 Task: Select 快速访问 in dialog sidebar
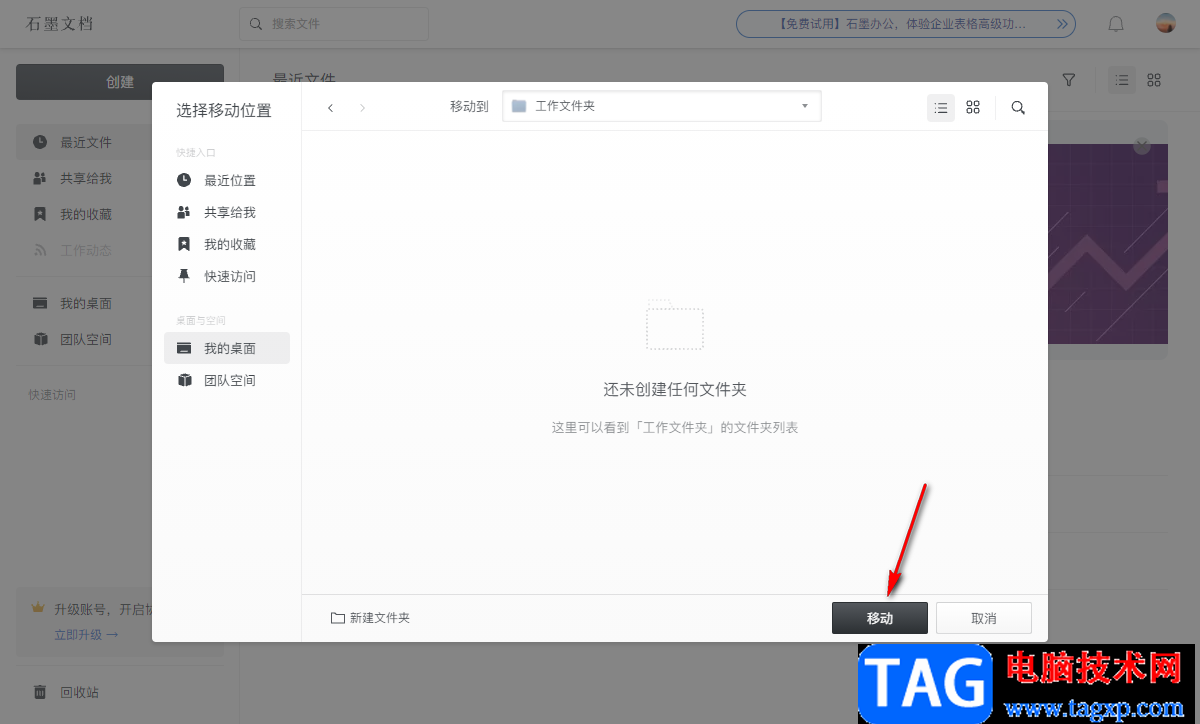[227, 276]
